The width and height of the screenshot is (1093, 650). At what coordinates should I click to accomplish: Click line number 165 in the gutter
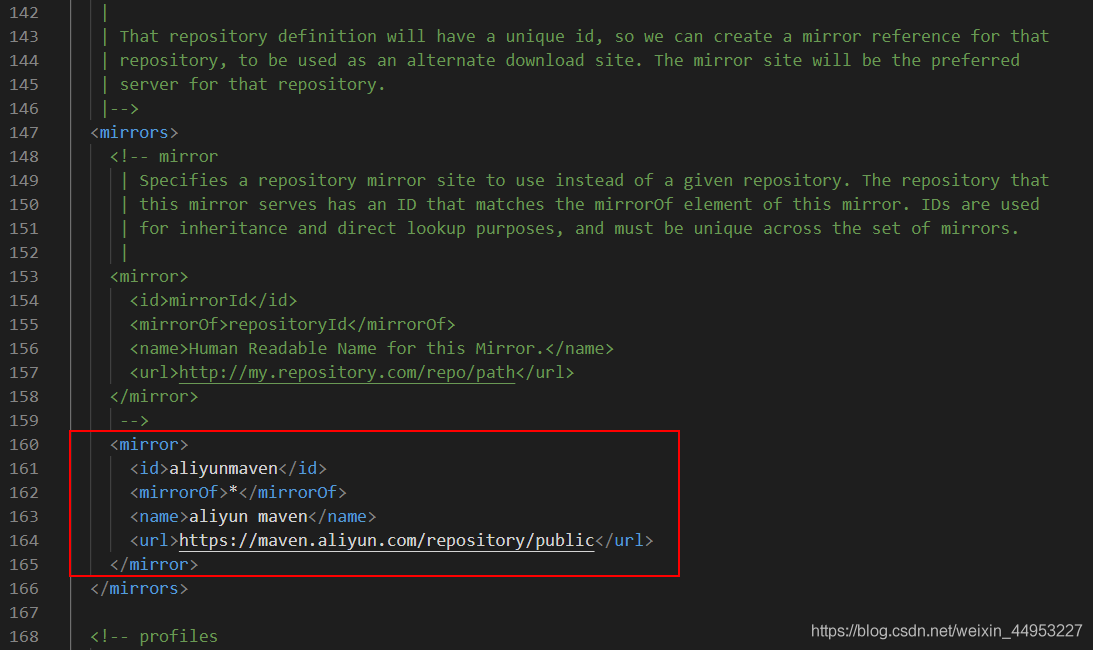(x=25, y=564)
